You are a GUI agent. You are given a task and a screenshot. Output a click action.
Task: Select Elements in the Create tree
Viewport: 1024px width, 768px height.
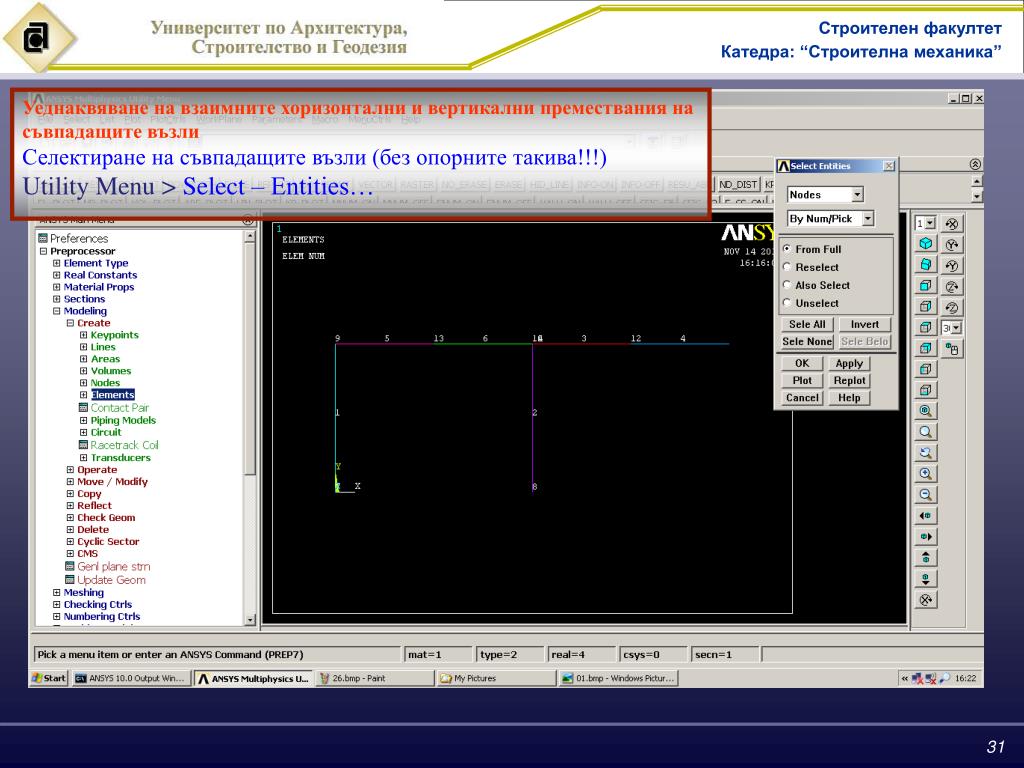(x=113, y=394)
